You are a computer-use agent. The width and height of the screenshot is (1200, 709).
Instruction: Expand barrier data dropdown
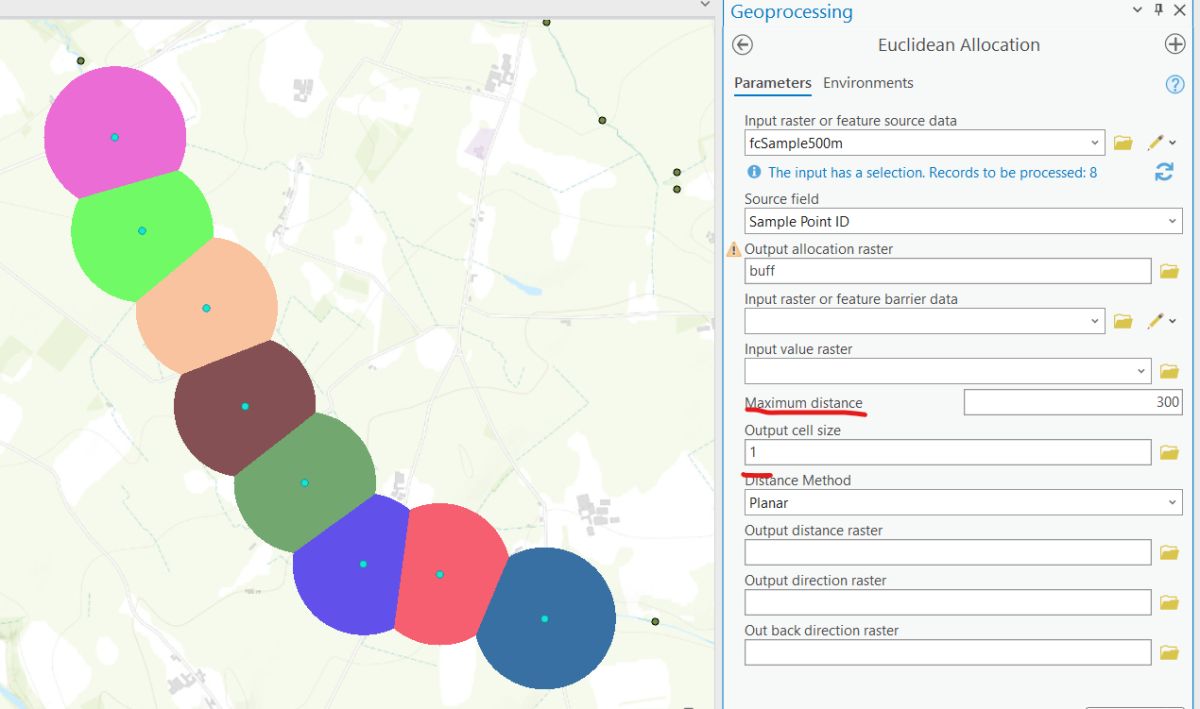pos(1095,321)
